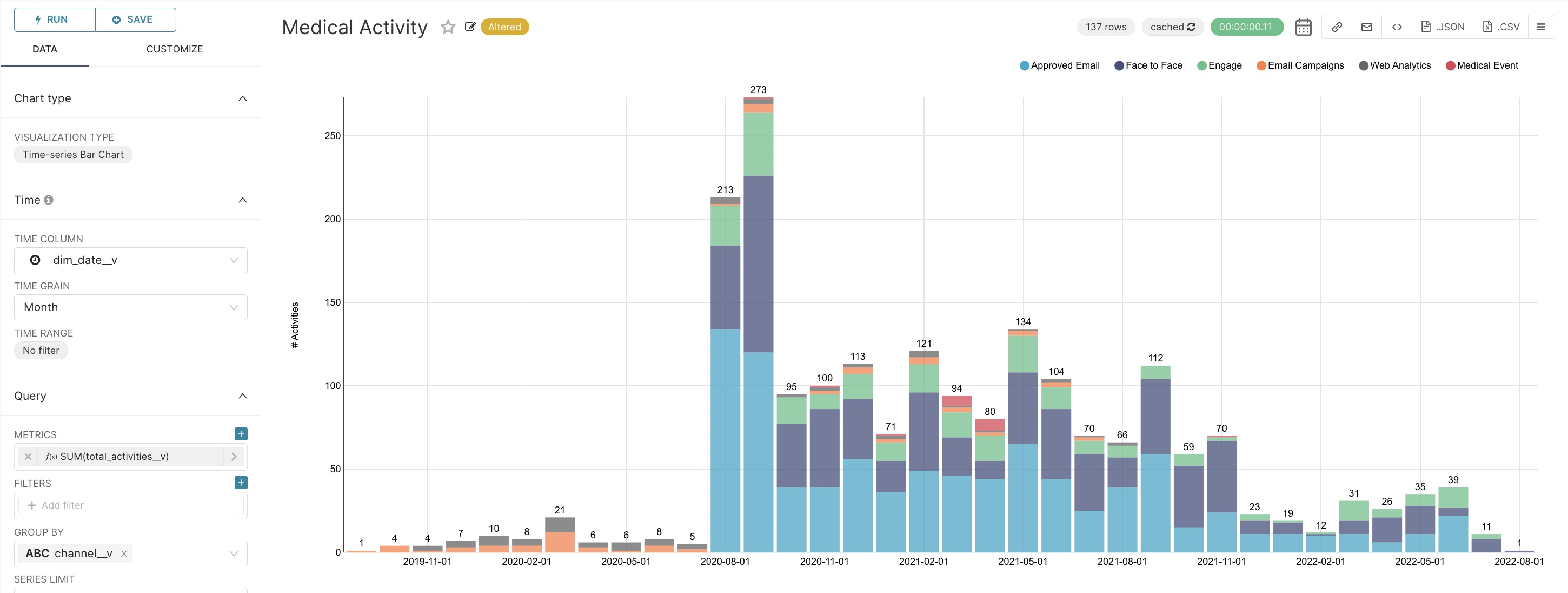This screenshot has width=1568, height=593.
Task: Add a new filter with plus icon
Action: tap(241, 483)
